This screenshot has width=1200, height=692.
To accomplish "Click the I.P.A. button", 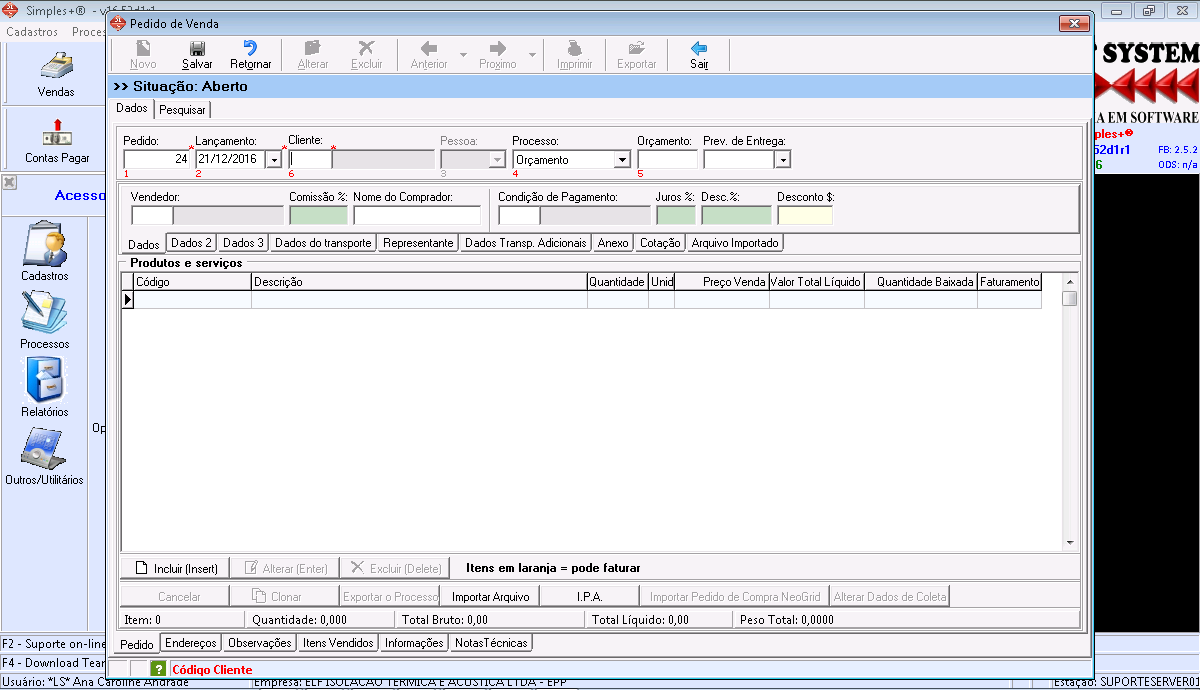I will click(x=590, y=596).
